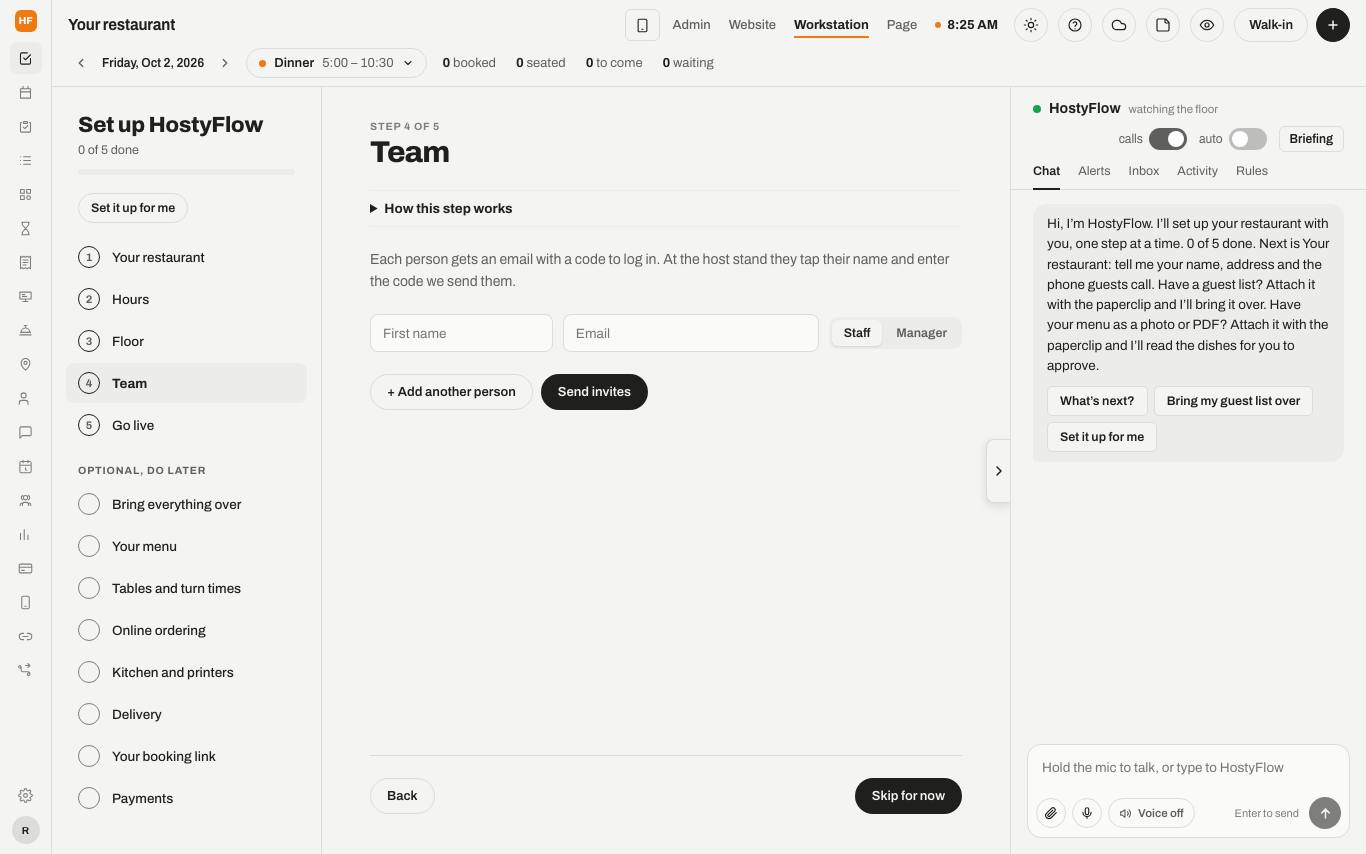1366x854 pixels.
Task: Toggle light theme with the sun icon
Action: pos(1031,25)
